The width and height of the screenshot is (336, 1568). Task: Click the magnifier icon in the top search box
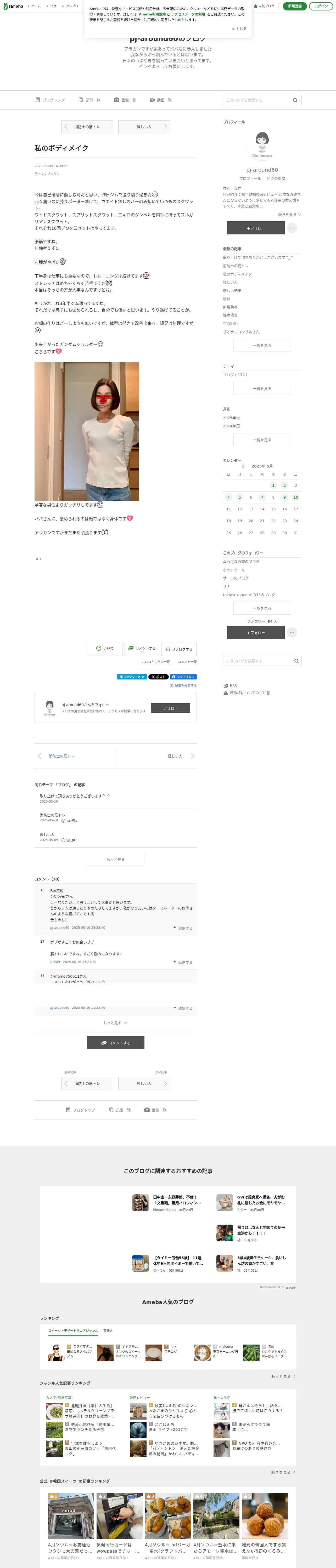295,100
